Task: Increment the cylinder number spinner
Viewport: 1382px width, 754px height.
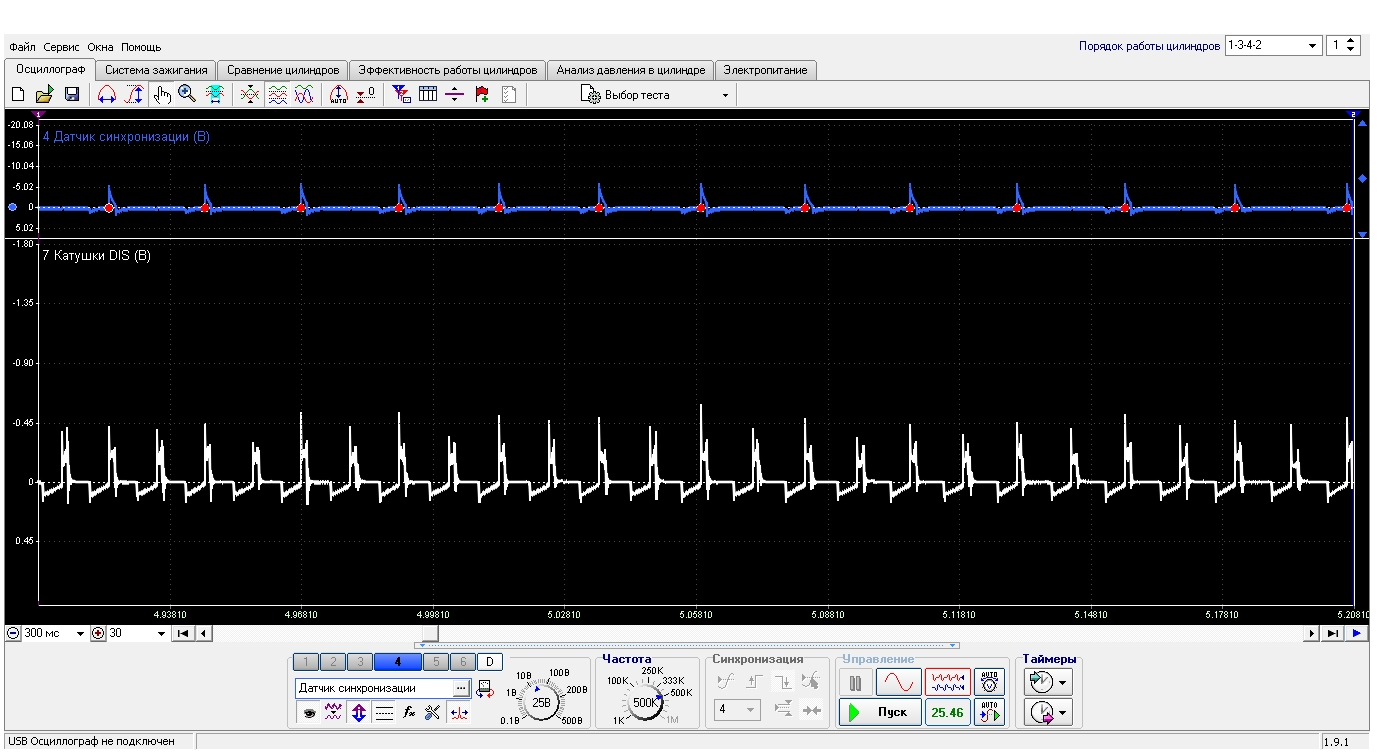Action: tap(1352, 42)
